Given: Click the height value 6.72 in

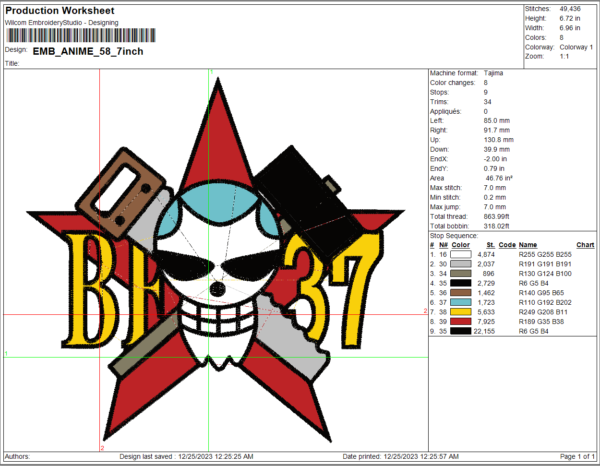Looking at the screenshot, I should click(569, 18).
